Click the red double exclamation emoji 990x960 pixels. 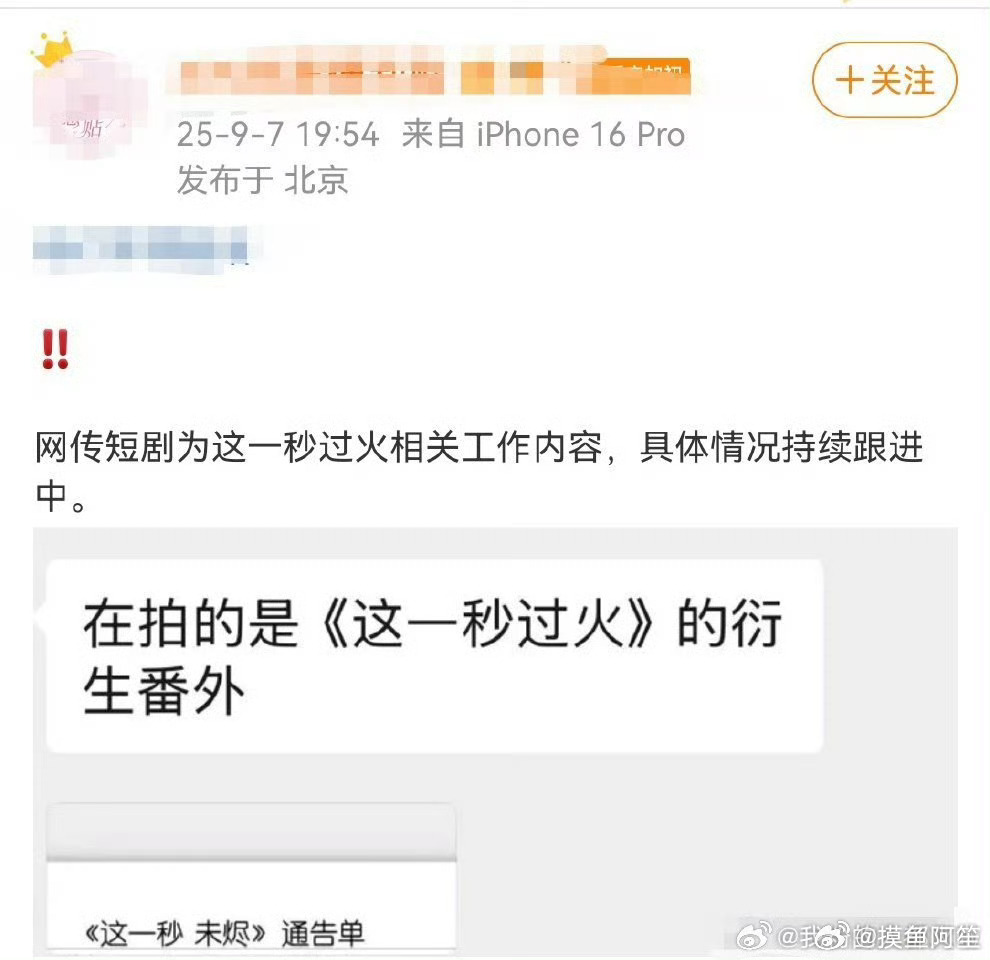[55, 349]
